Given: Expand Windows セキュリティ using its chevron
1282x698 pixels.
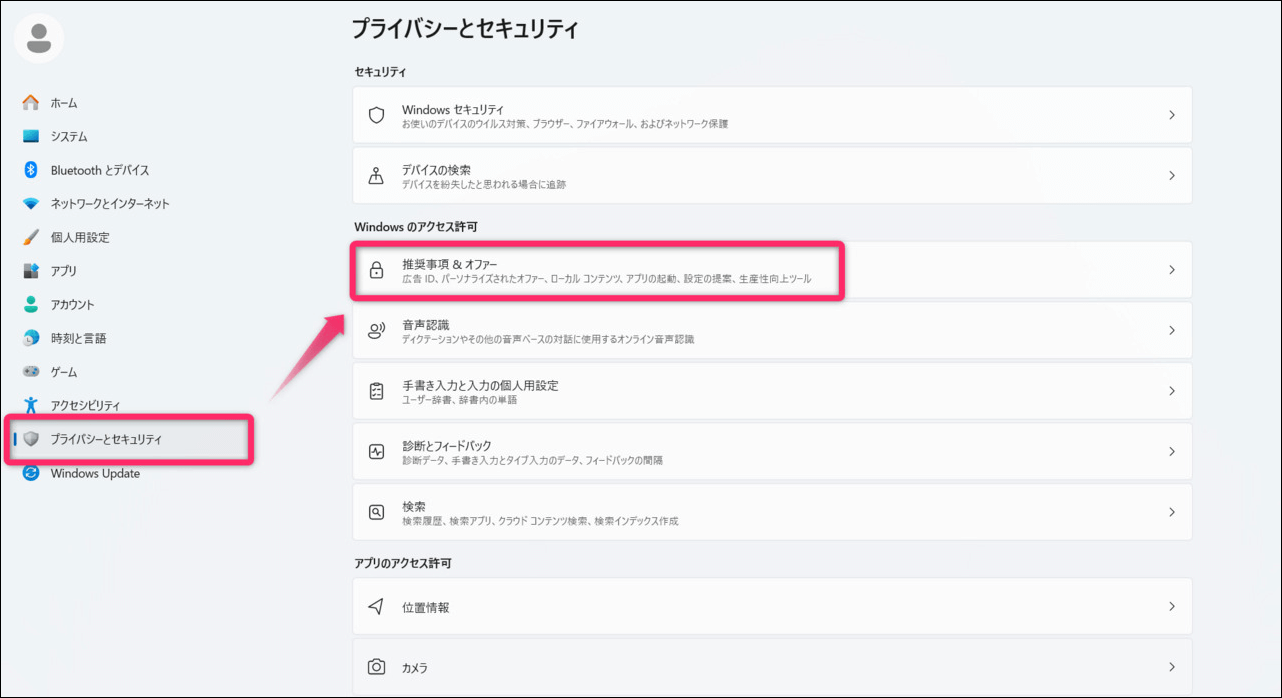Looking at the screenshot, I should (1171, 115).
